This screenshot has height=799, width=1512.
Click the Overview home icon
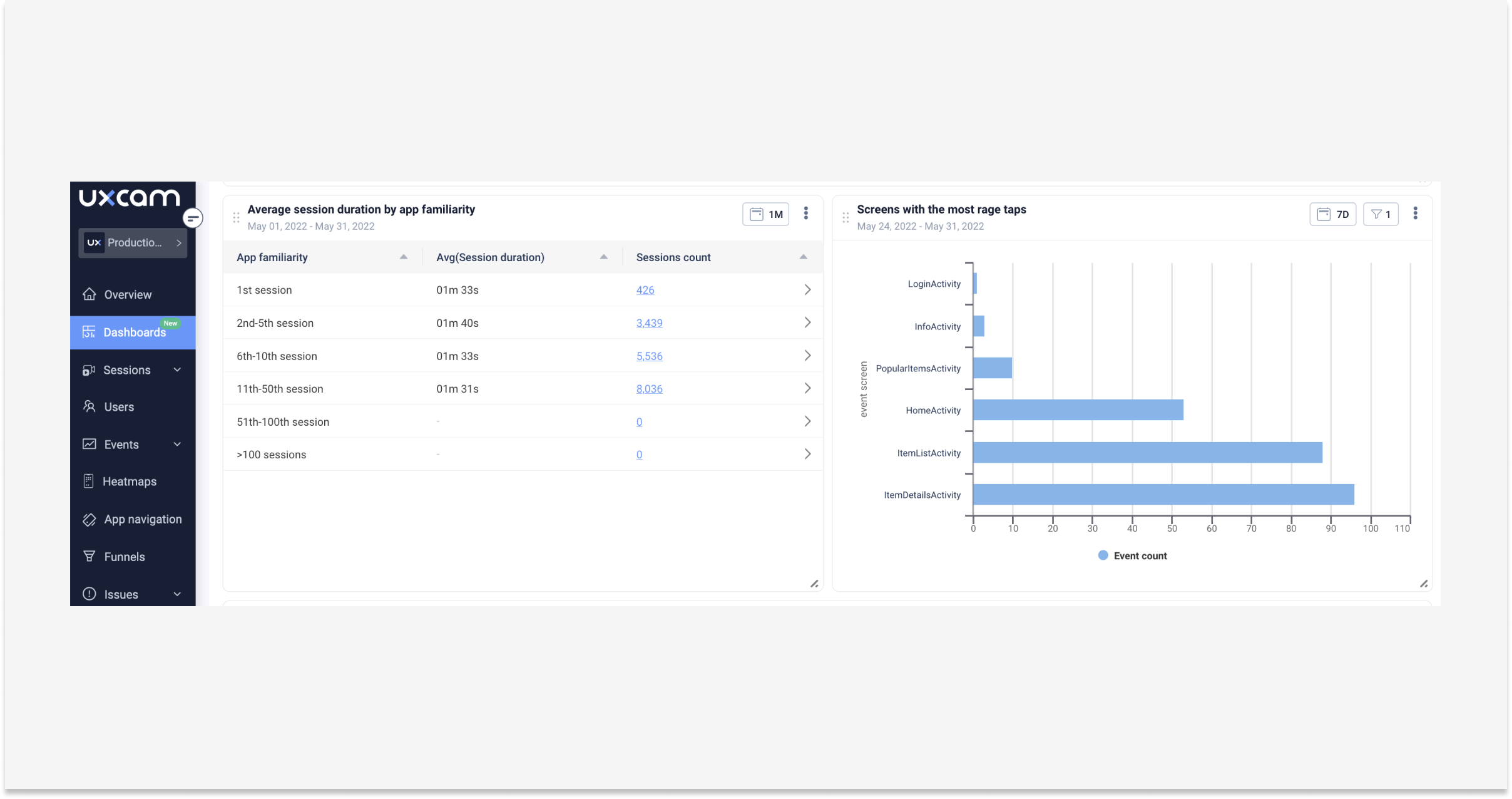click(89, 294)
